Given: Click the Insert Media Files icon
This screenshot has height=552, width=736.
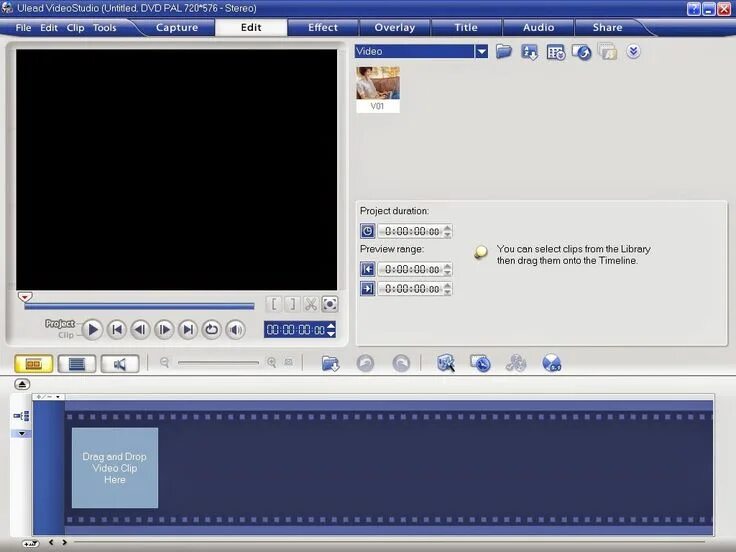Looking at the screenshot, I should point(330,363).
